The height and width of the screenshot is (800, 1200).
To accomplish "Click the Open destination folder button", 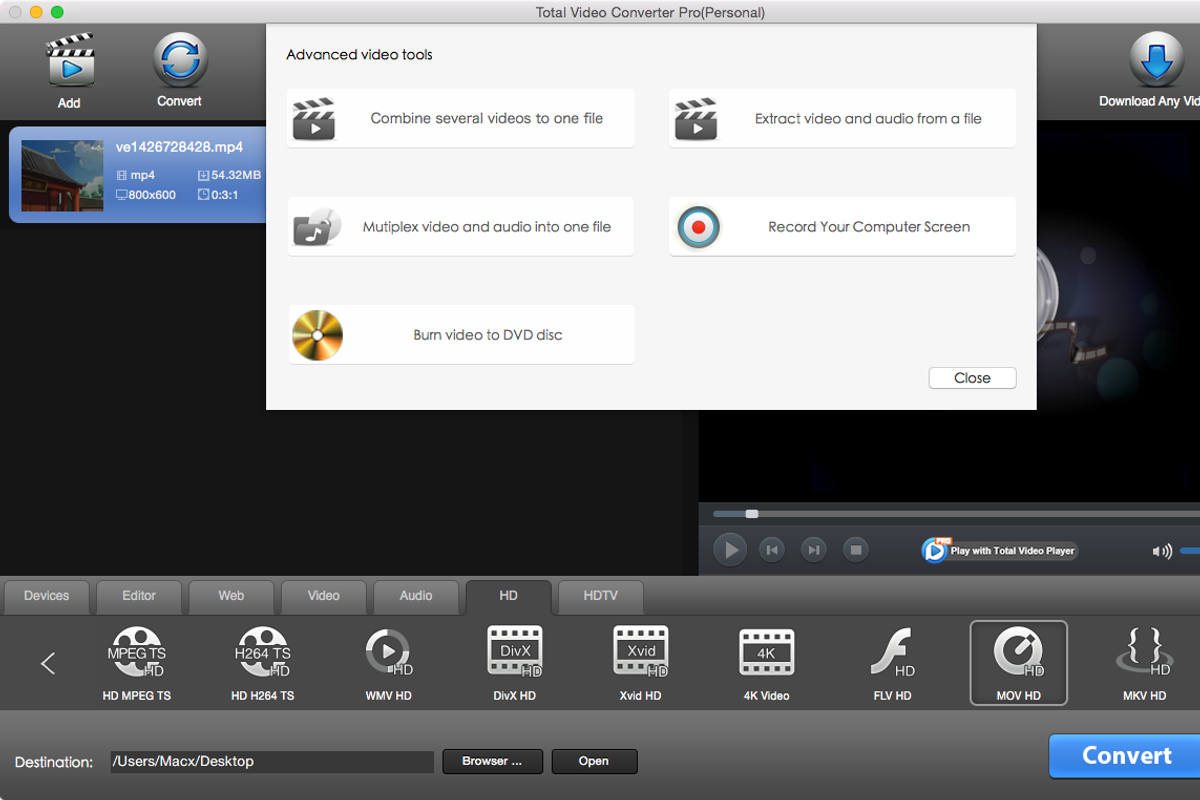I will pyautogui.click(x=594, y=761).
